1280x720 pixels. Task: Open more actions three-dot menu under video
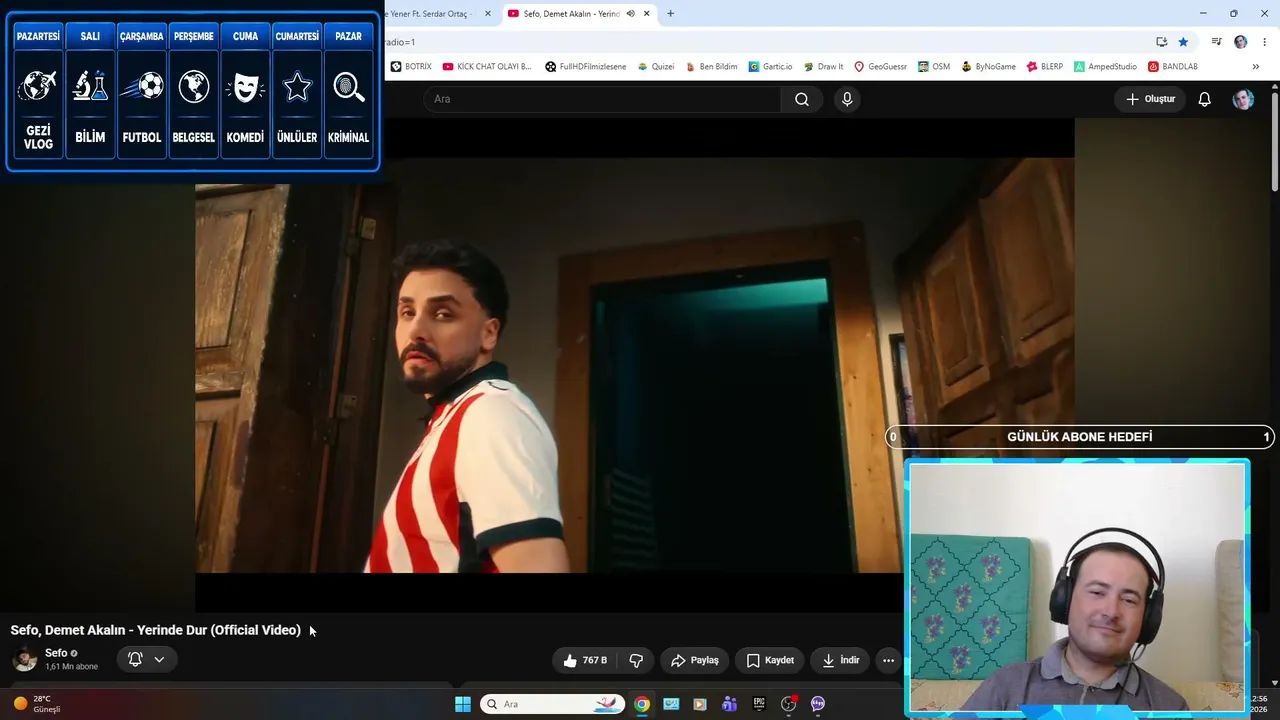click(888, 660)
